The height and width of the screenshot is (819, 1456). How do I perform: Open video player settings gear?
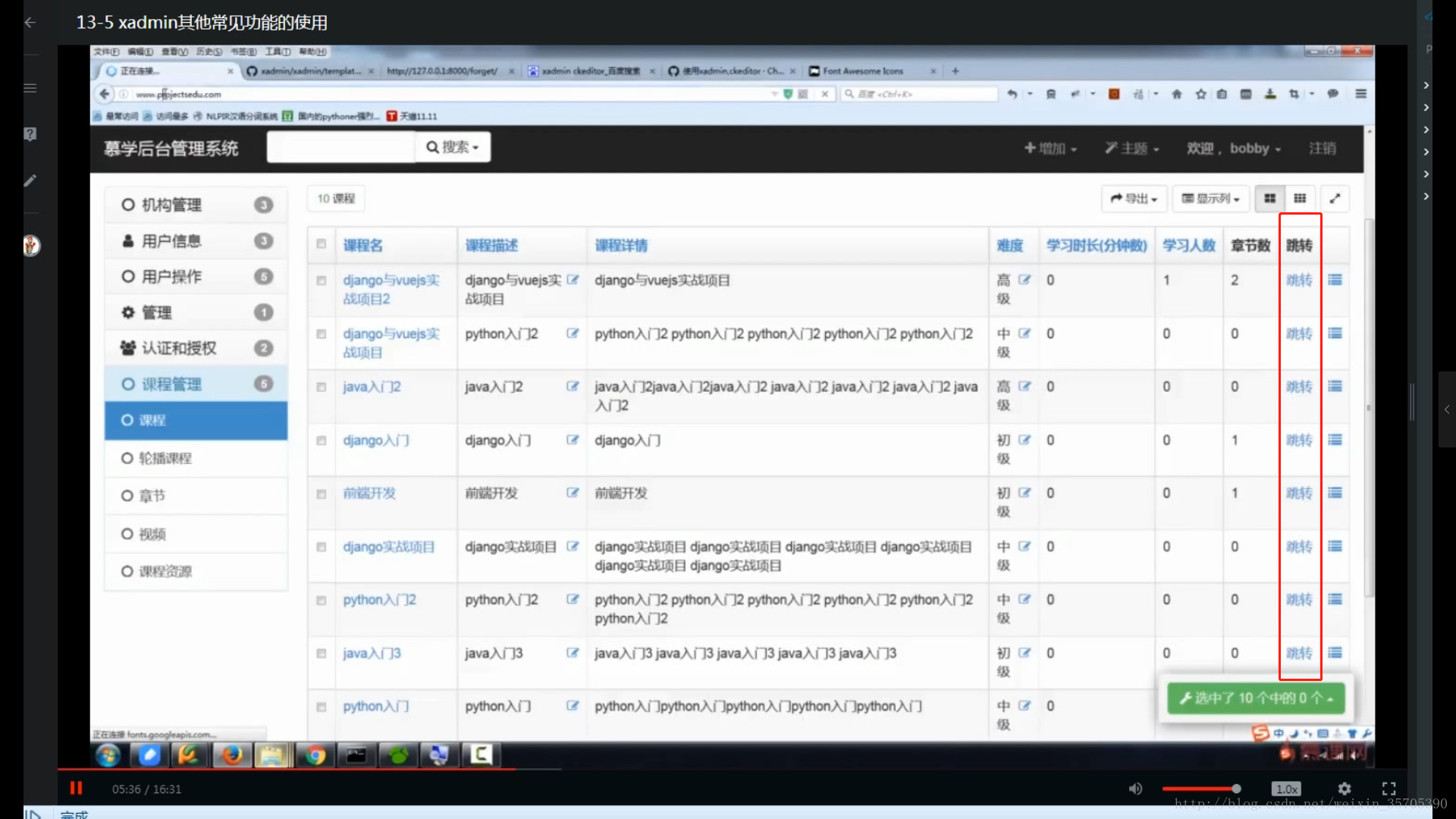1345,789
